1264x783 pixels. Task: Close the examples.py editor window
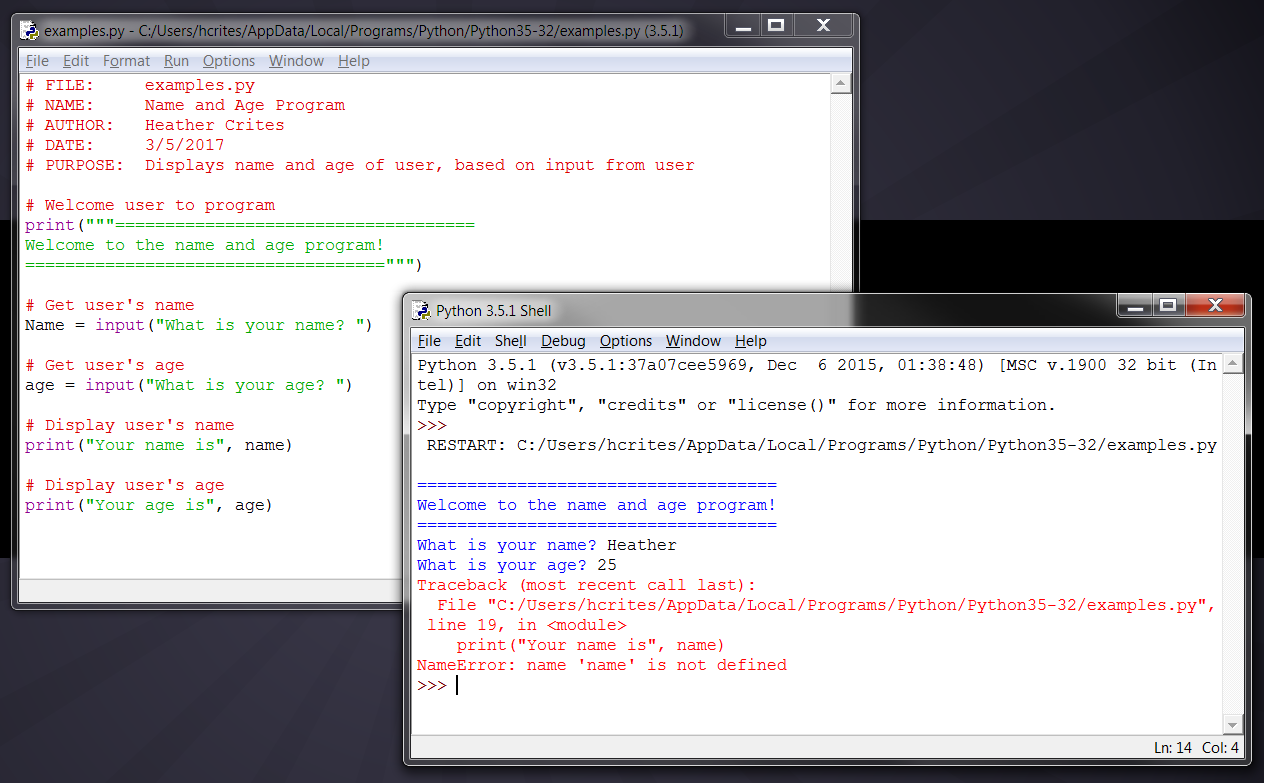point(824,25)
